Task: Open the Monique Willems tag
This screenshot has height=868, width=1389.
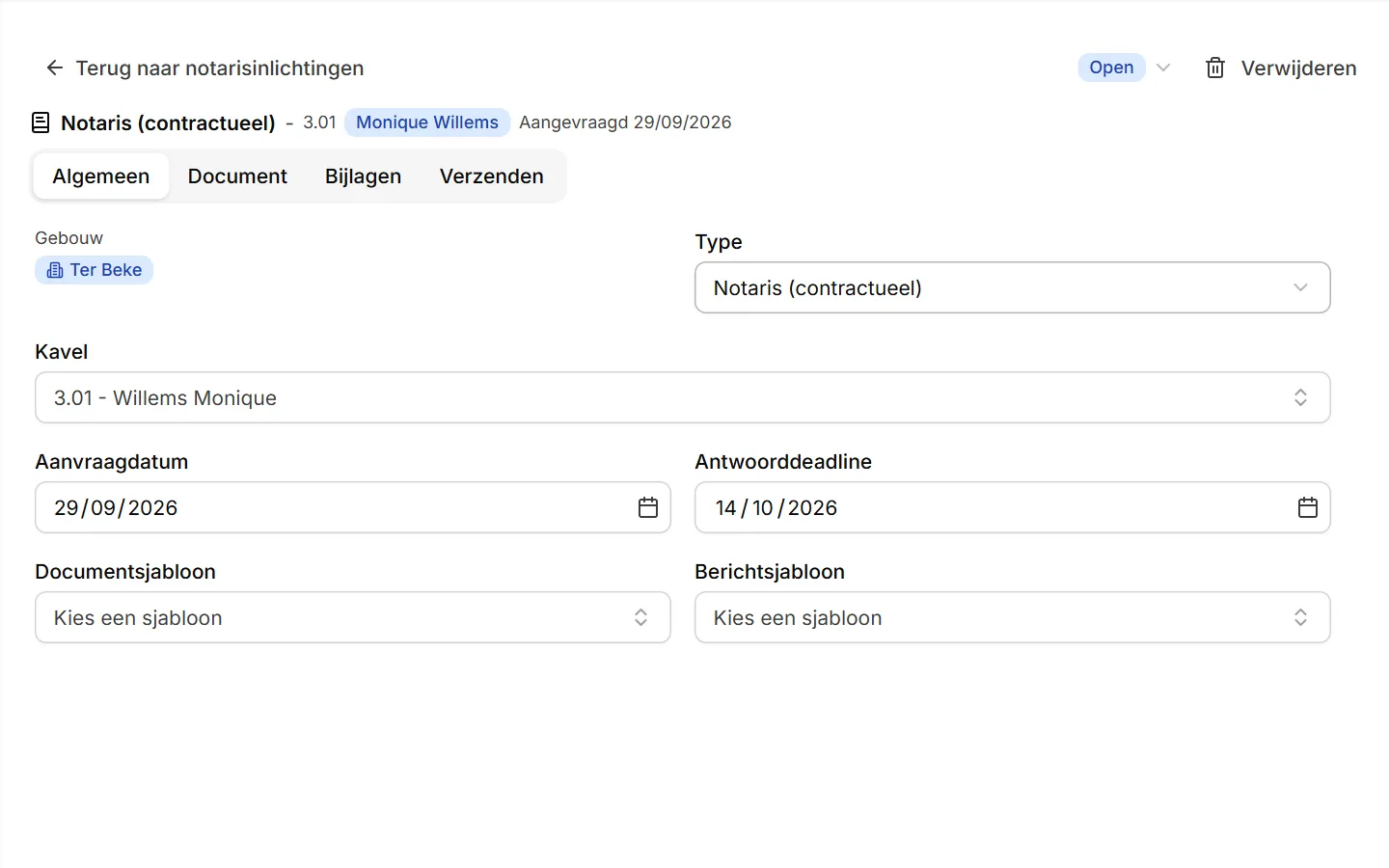Action: tap(427, 122)
